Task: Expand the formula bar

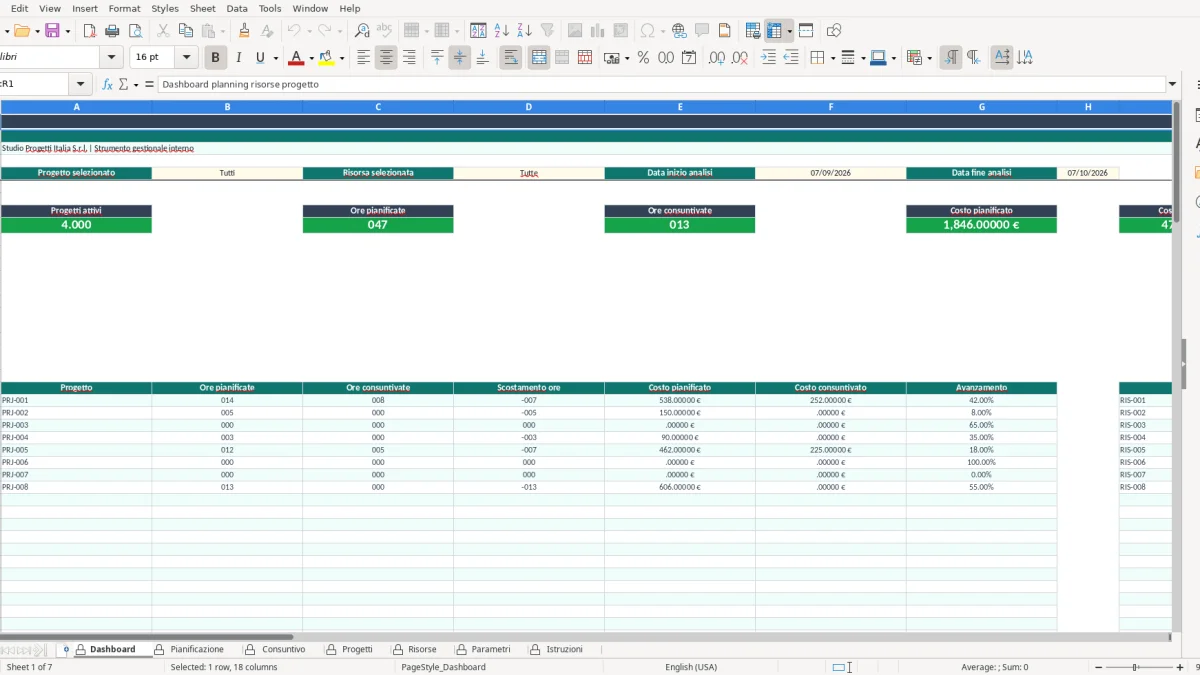Action: click(x=1172, y=85)
